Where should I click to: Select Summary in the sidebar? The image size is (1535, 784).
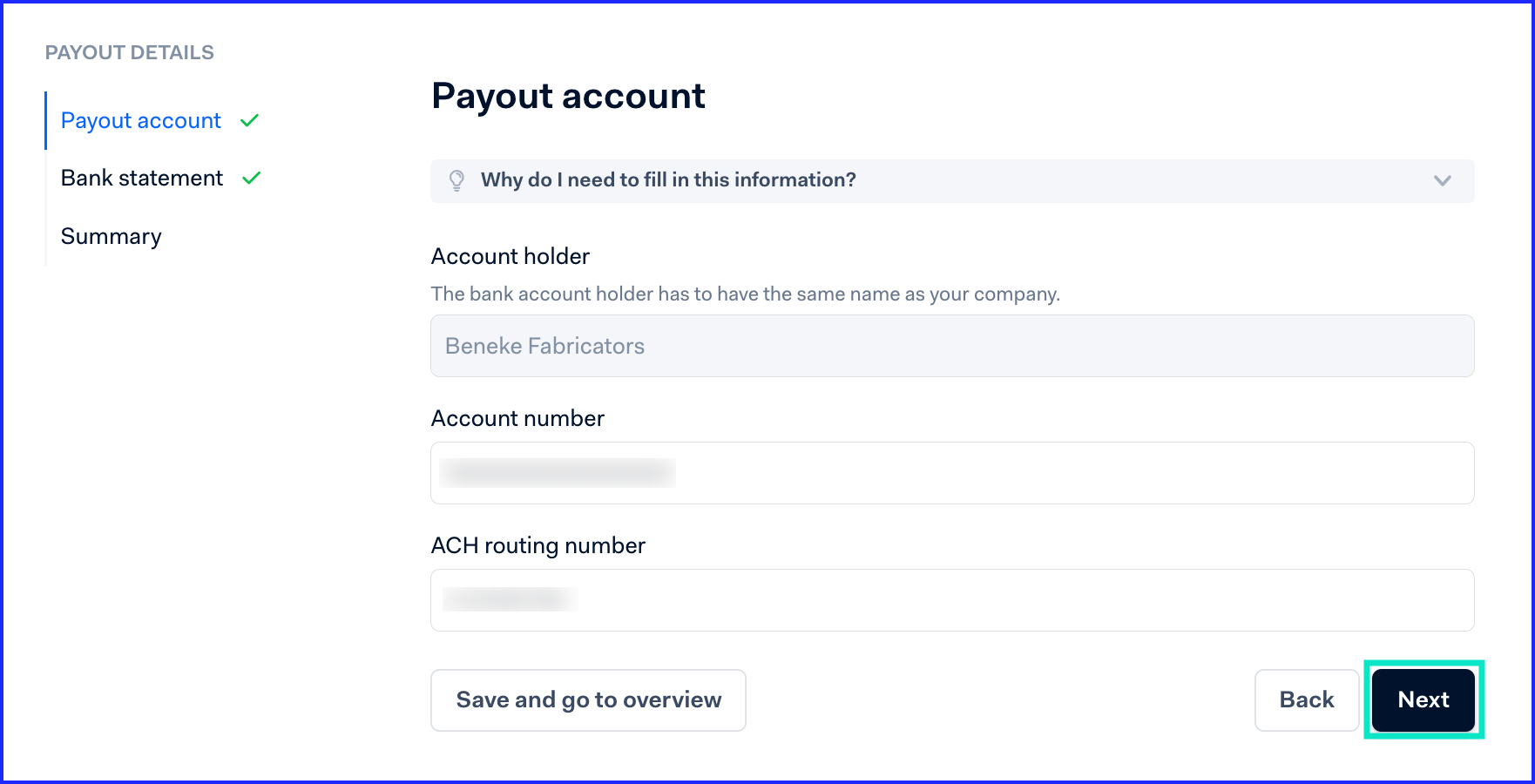[x=112, y=236]
